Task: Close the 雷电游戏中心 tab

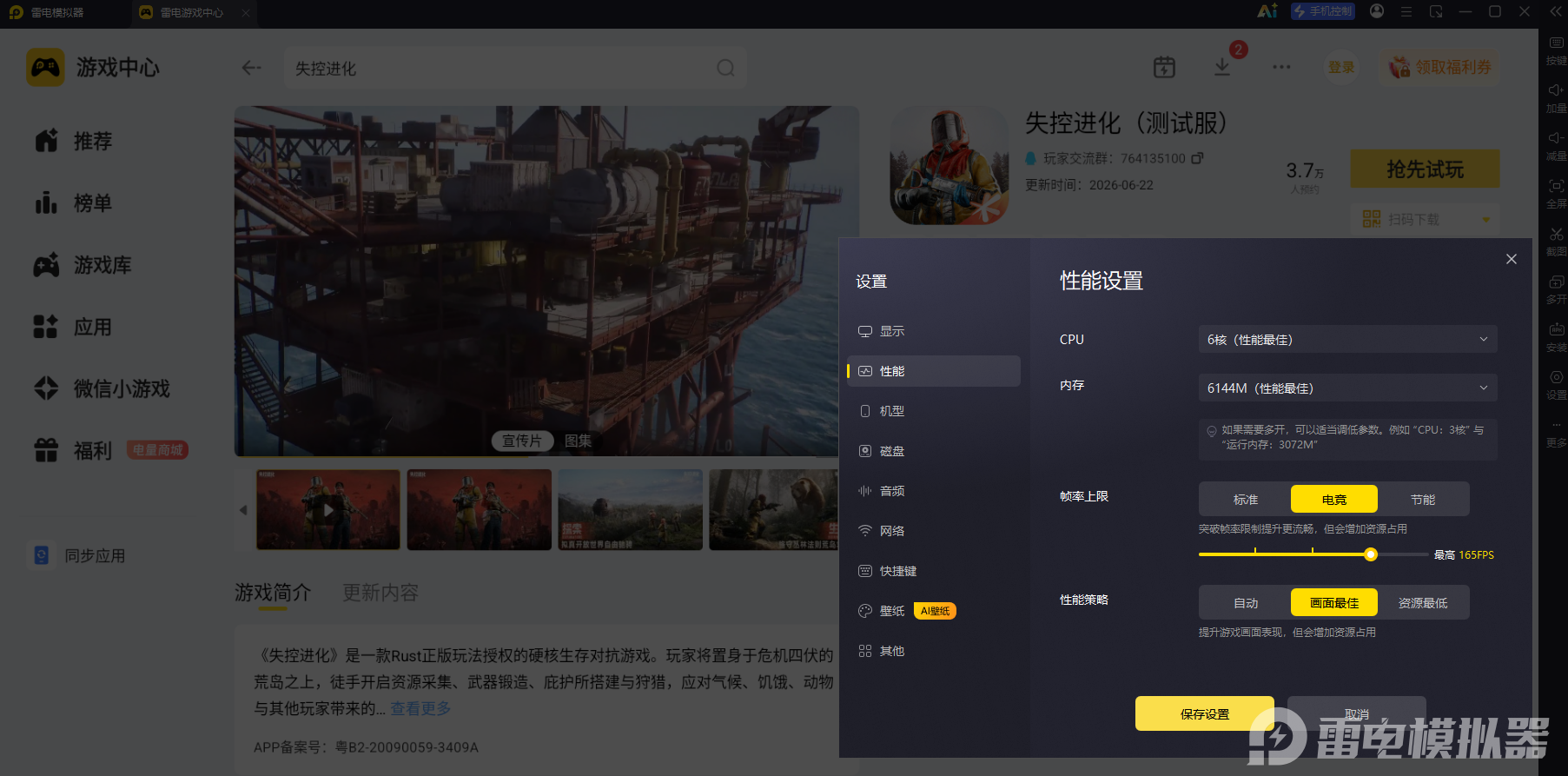Action: (x=246, y=12)
